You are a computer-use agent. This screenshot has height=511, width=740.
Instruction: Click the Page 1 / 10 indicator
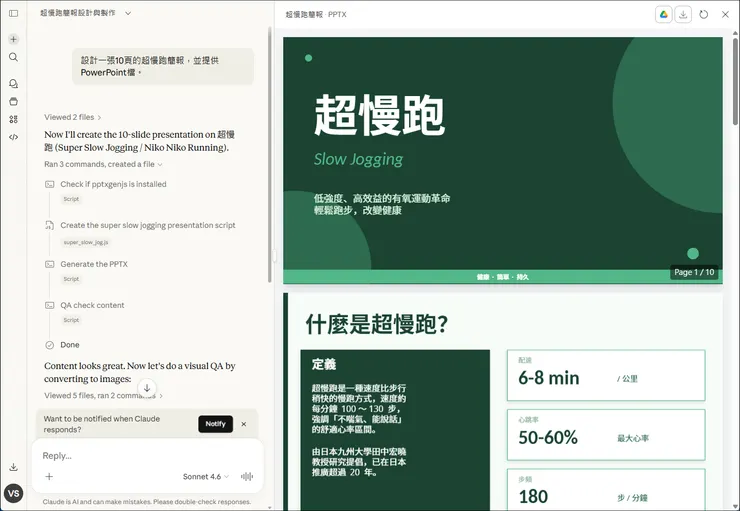(x=694, y=272)
